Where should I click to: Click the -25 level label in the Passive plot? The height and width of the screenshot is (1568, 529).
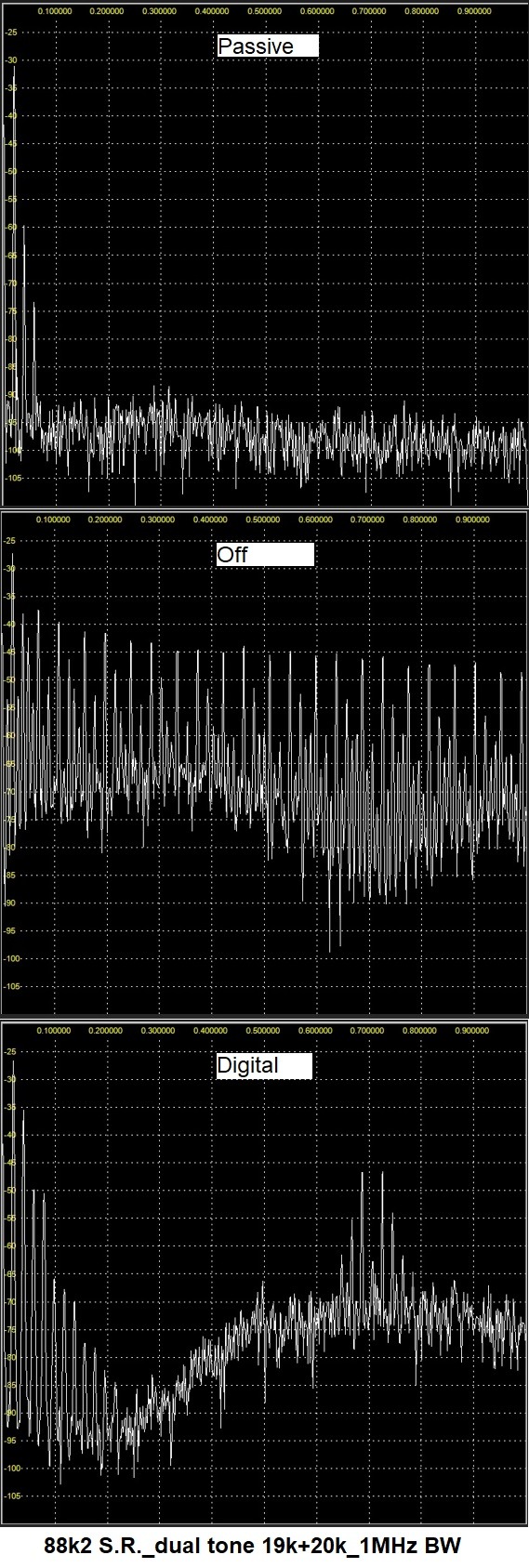point(12,33)
